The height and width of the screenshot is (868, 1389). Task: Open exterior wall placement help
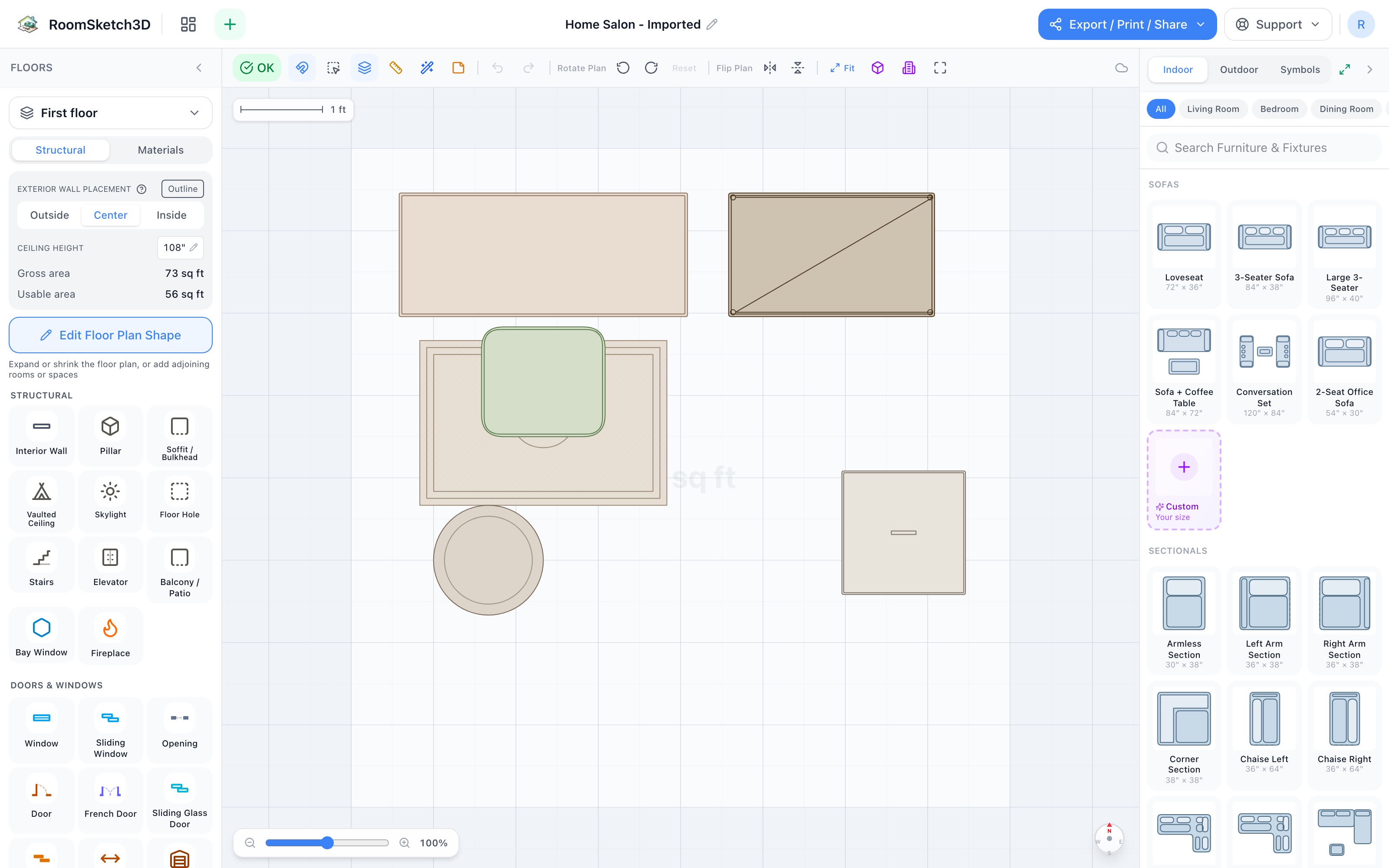coord(142,189)
